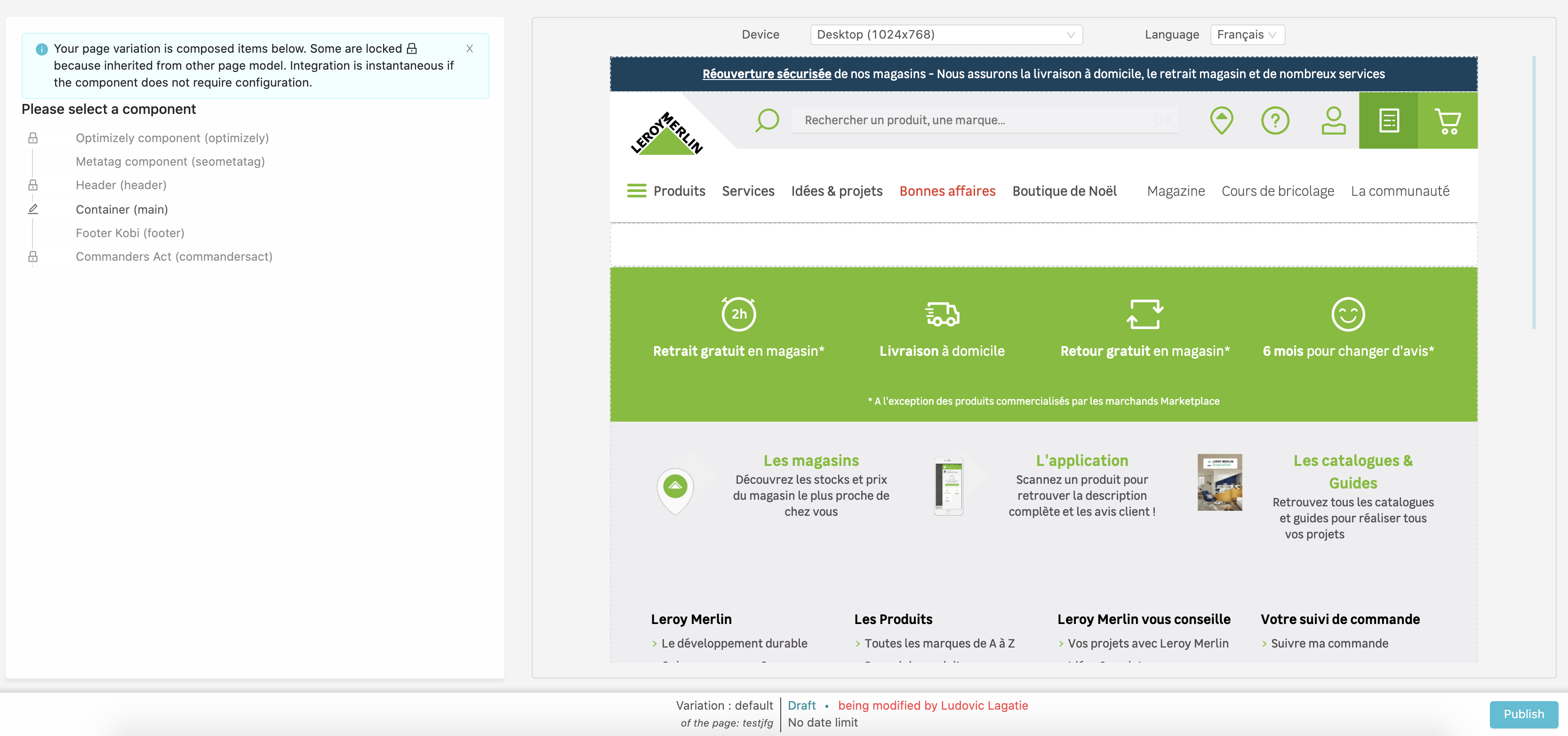This screenshot has height=736, width=1568.
Task: Click 'being modified by Ludovic Lagatie' text
Action: pos(933,705)
